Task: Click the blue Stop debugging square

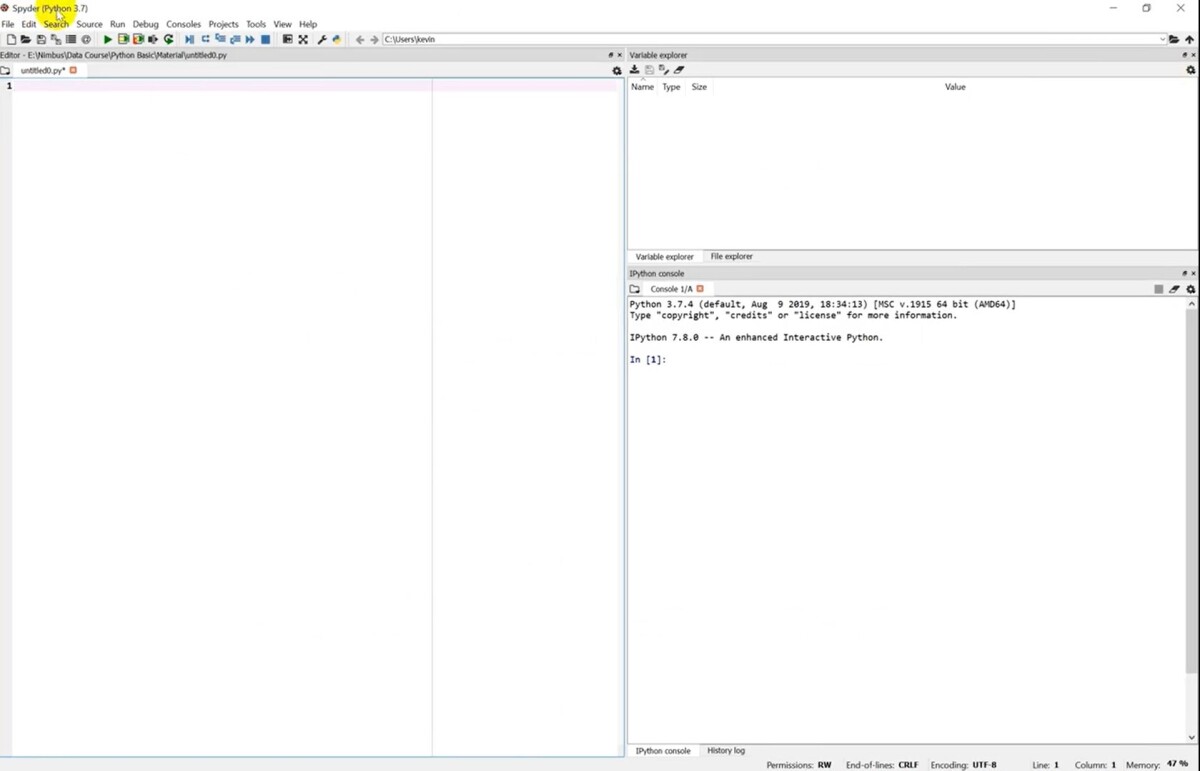Action: (266, 40)
